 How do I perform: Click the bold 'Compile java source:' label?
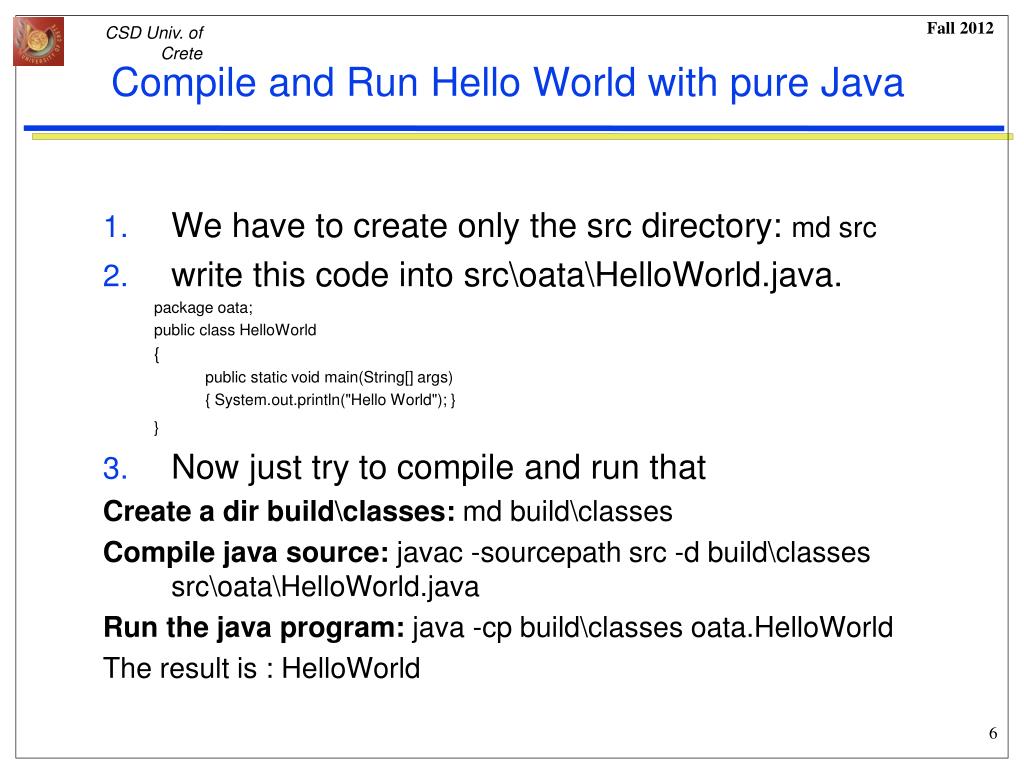246,552
